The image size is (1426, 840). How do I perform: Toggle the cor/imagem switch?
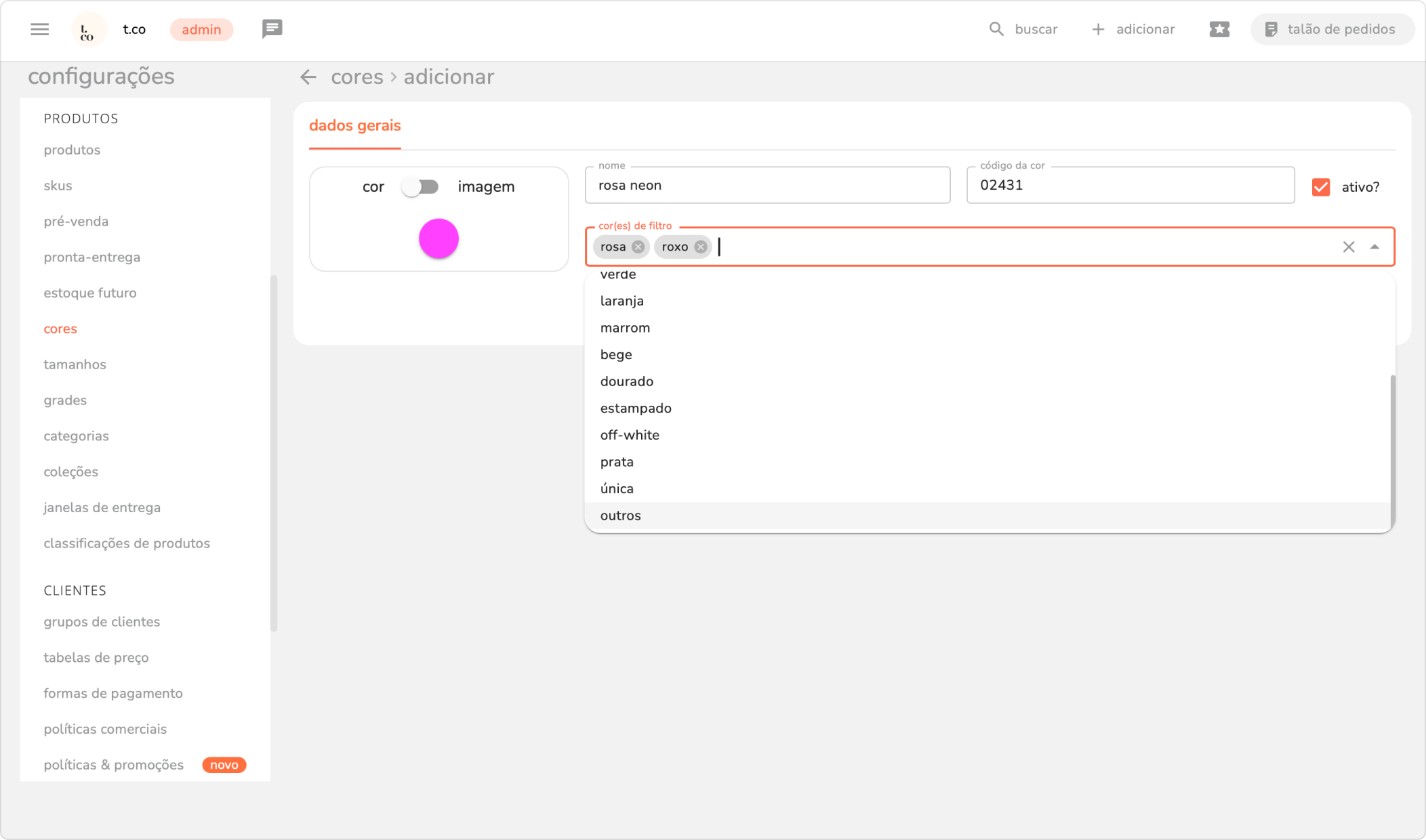pos(420,187)
